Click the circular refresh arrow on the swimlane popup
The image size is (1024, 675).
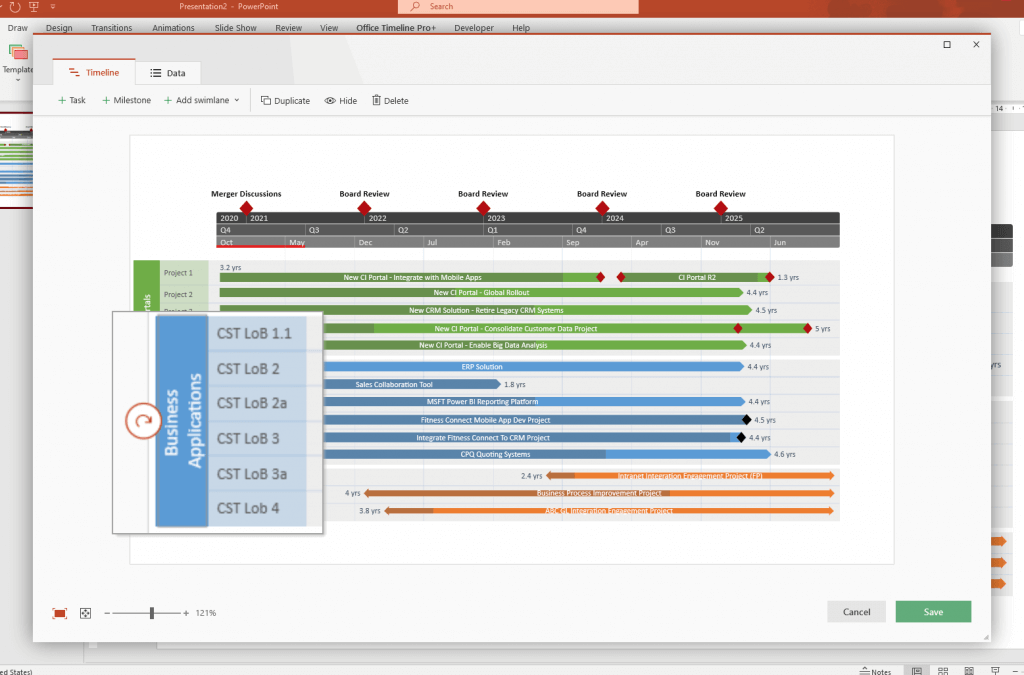click(x=143, y=422)
